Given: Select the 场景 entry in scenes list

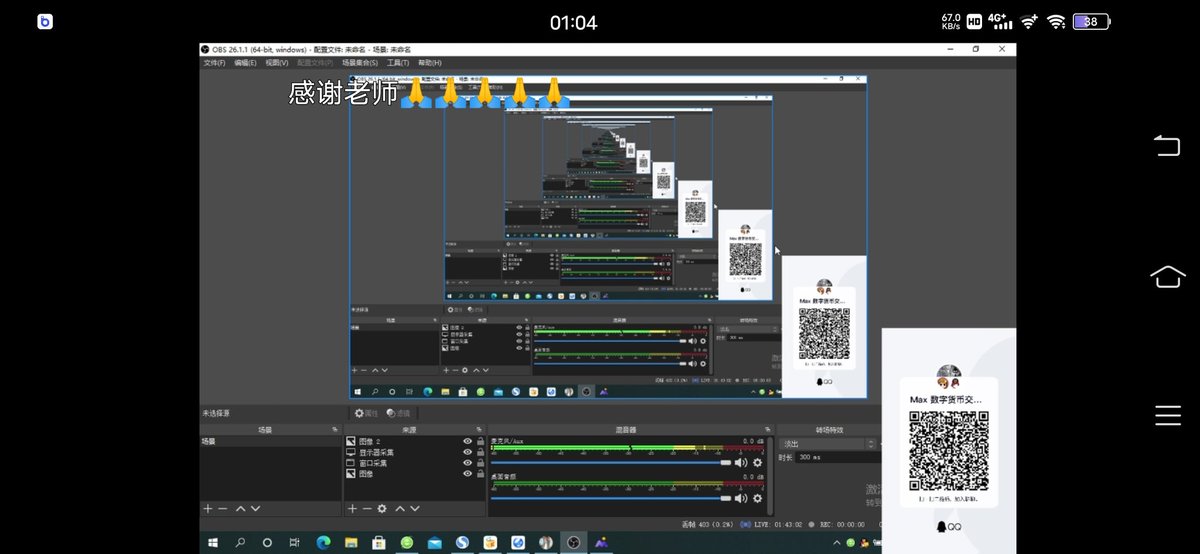Looking at the screenshot, I should 270,441.
